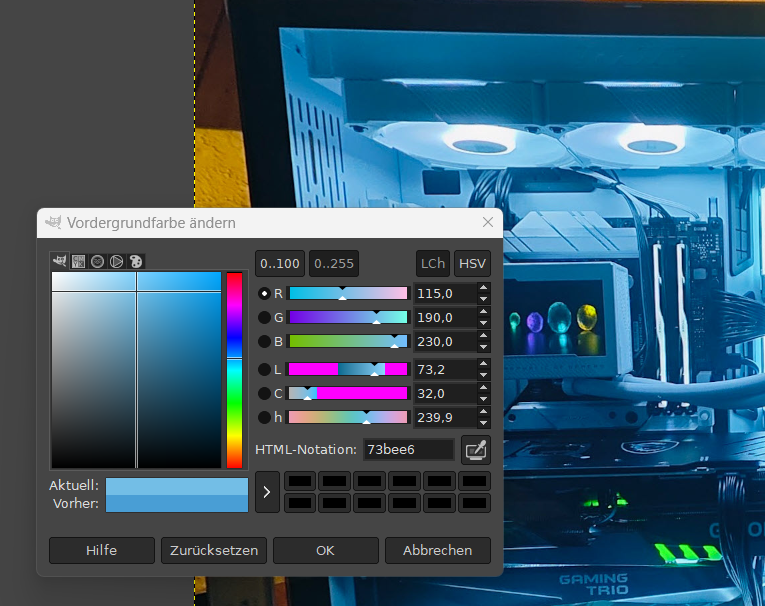Click the G channel slider
This screenshot has width=765, height=606.
click(348, 318)
